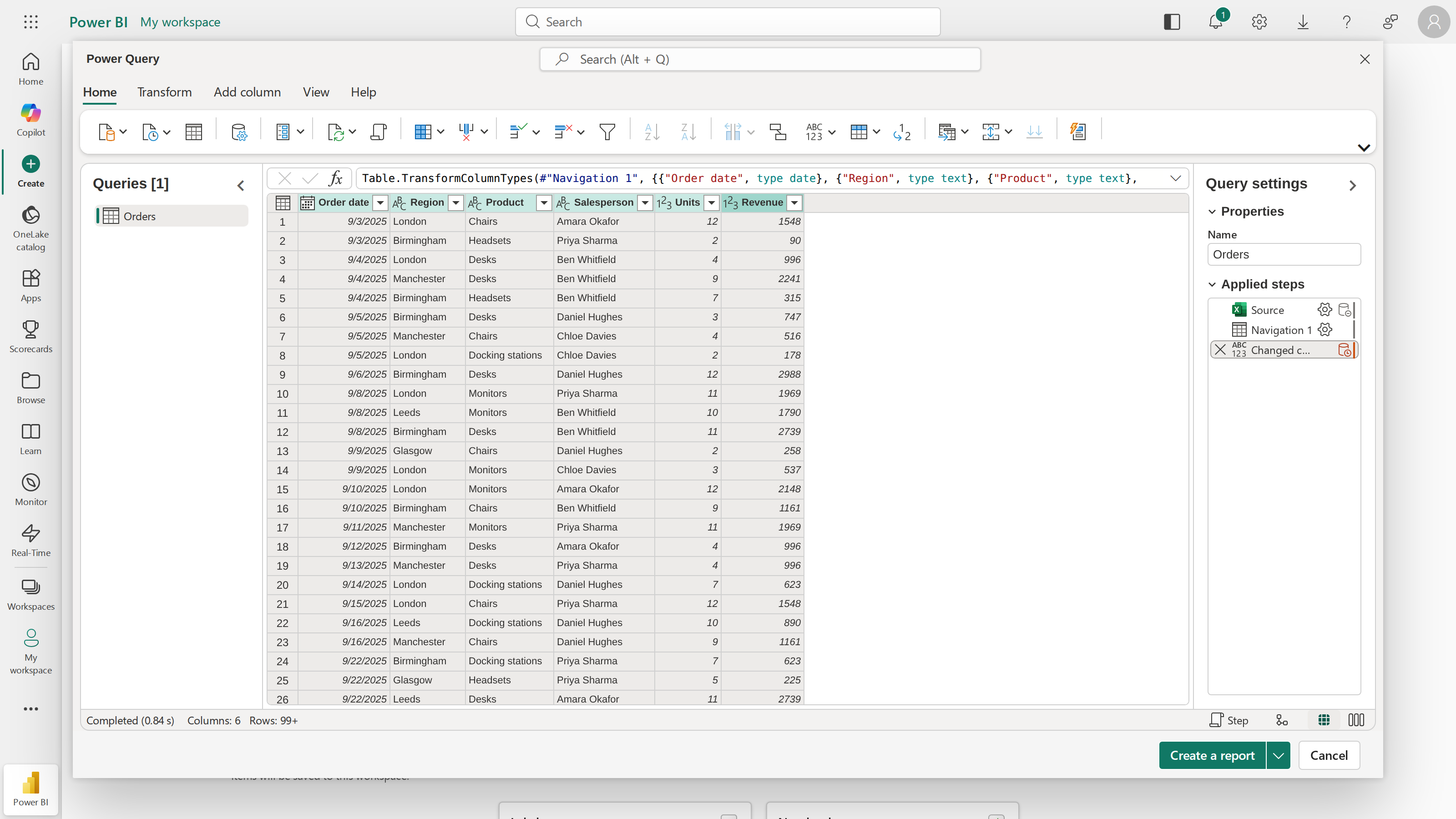1456x819 pixels.
Task: Open the Units column filter dropdown
Action: click(712, 203)
